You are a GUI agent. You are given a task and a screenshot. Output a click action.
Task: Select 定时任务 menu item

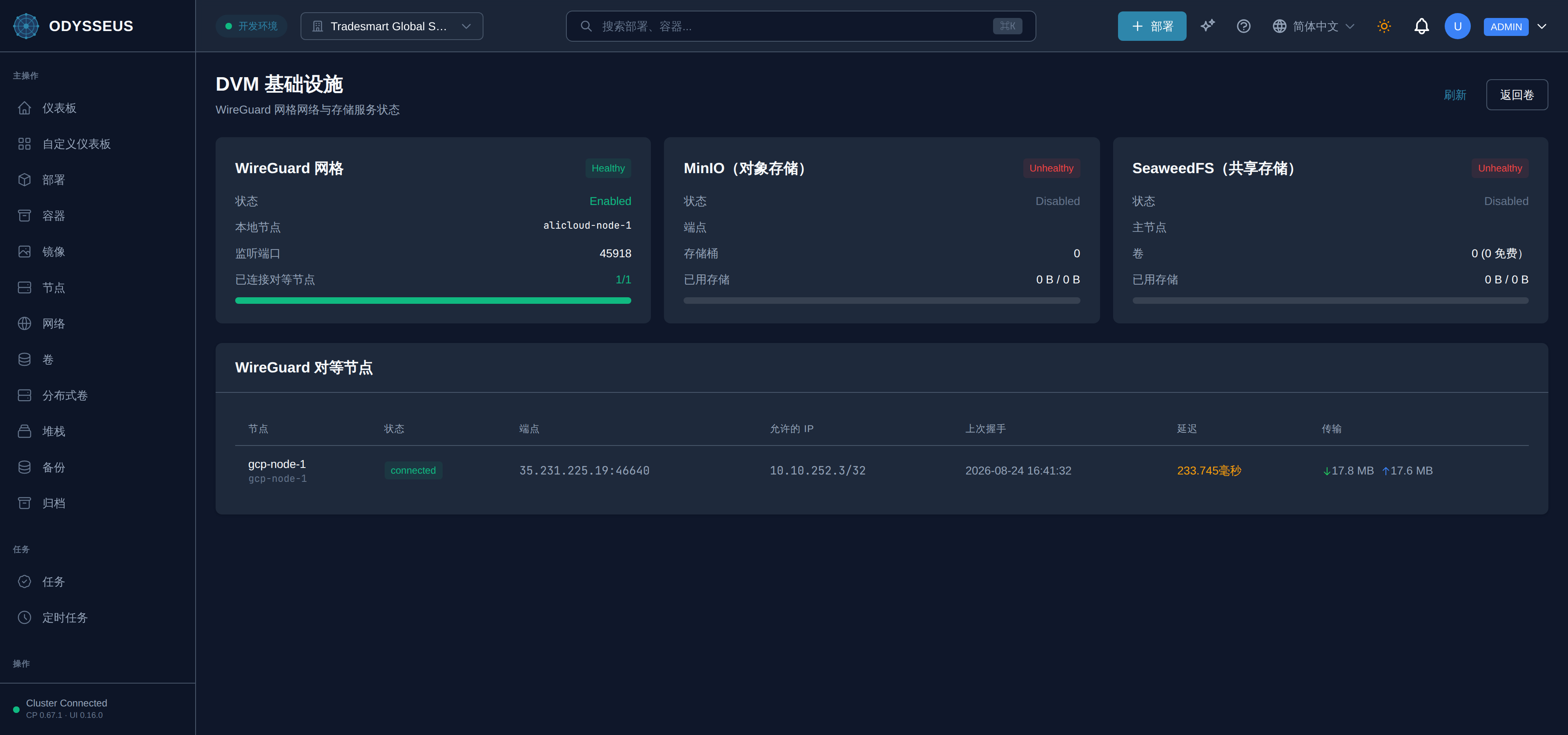(x=98, y=617)
